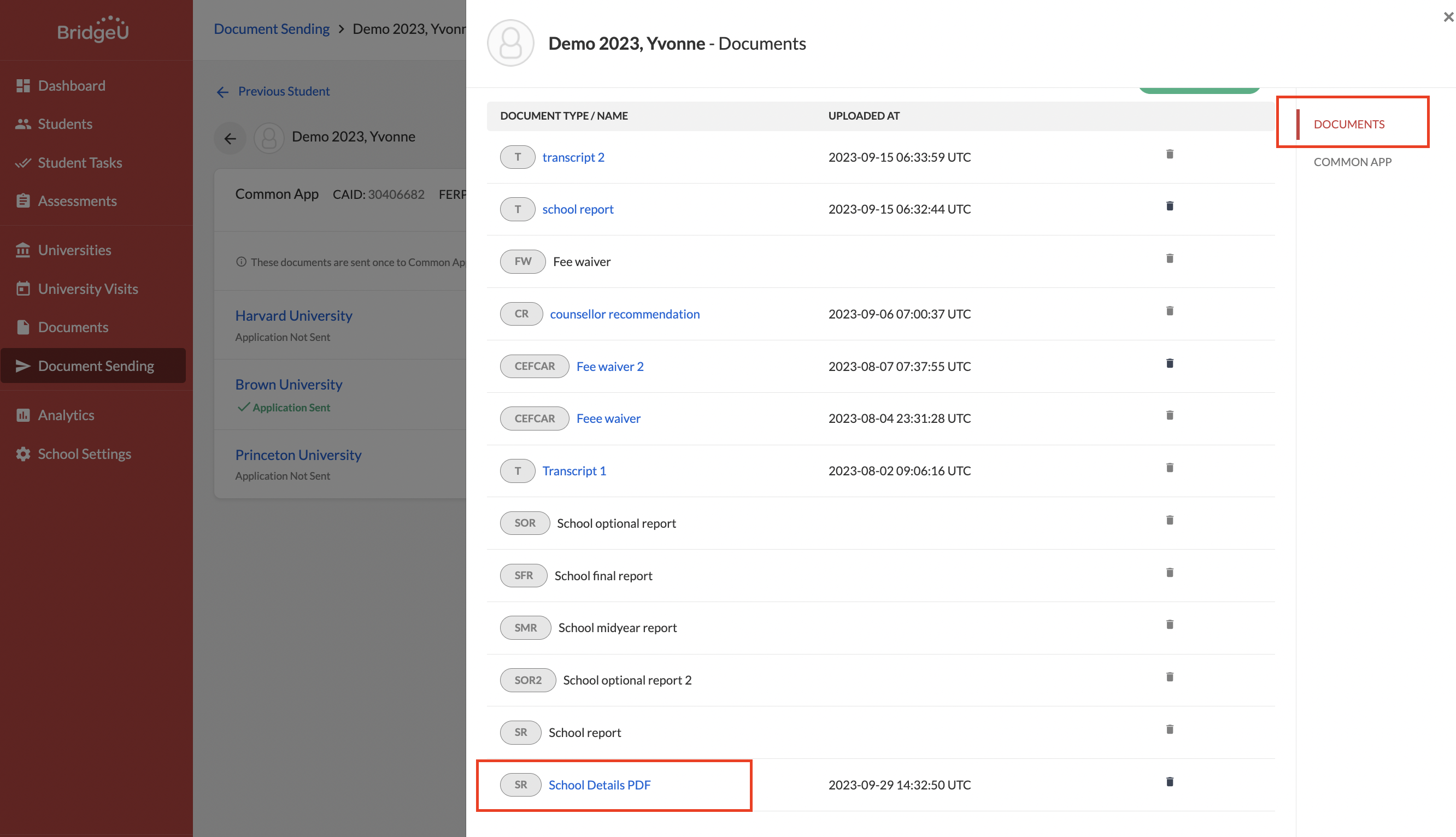Open the School Details PDF link
Image resolution: width=1456 pixels, height=837 pixels.
coord(599,785)
